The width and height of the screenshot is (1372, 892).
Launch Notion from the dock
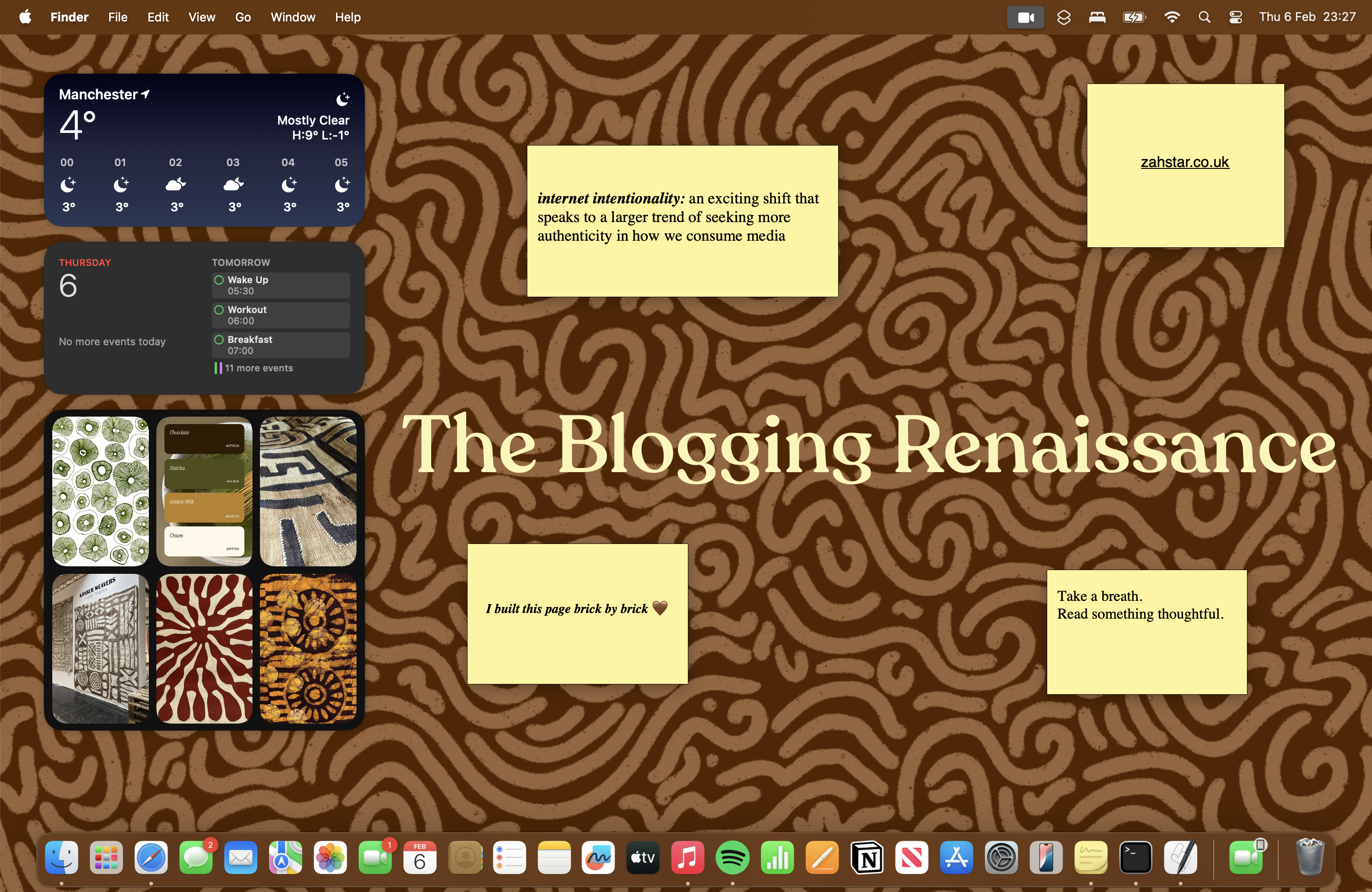coord(867,858)
